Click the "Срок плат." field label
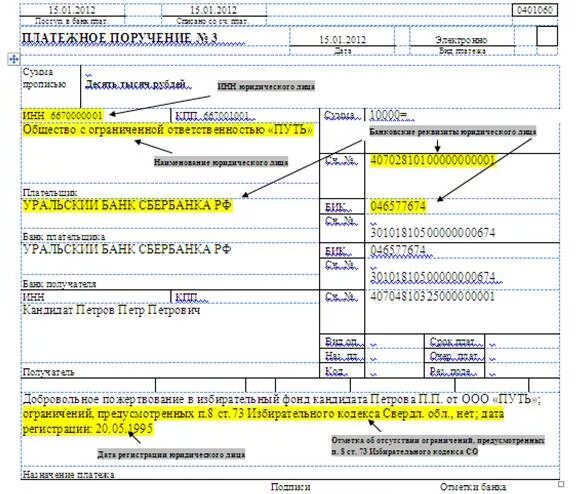The height and width of the screenshot is (494, 577). click(x=452, y=342)
